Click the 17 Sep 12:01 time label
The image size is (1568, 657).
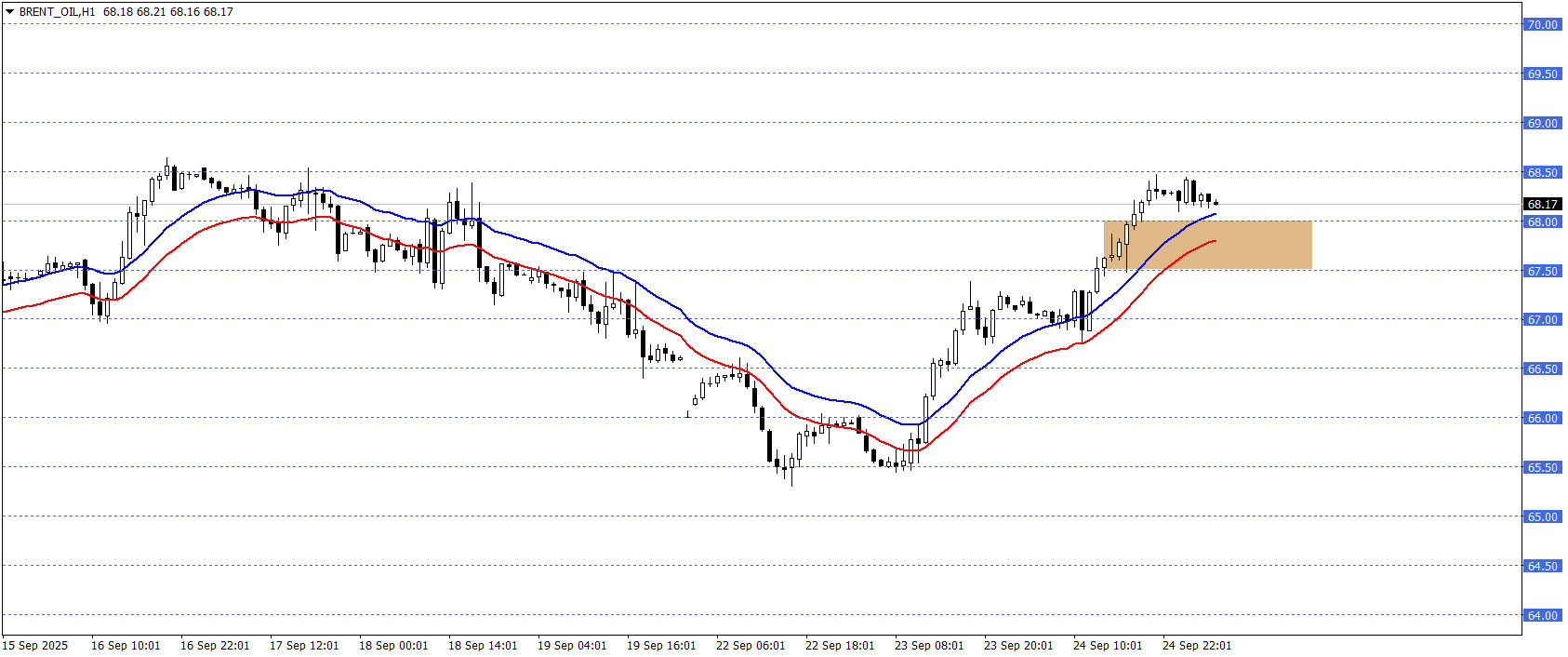point(304,645)
